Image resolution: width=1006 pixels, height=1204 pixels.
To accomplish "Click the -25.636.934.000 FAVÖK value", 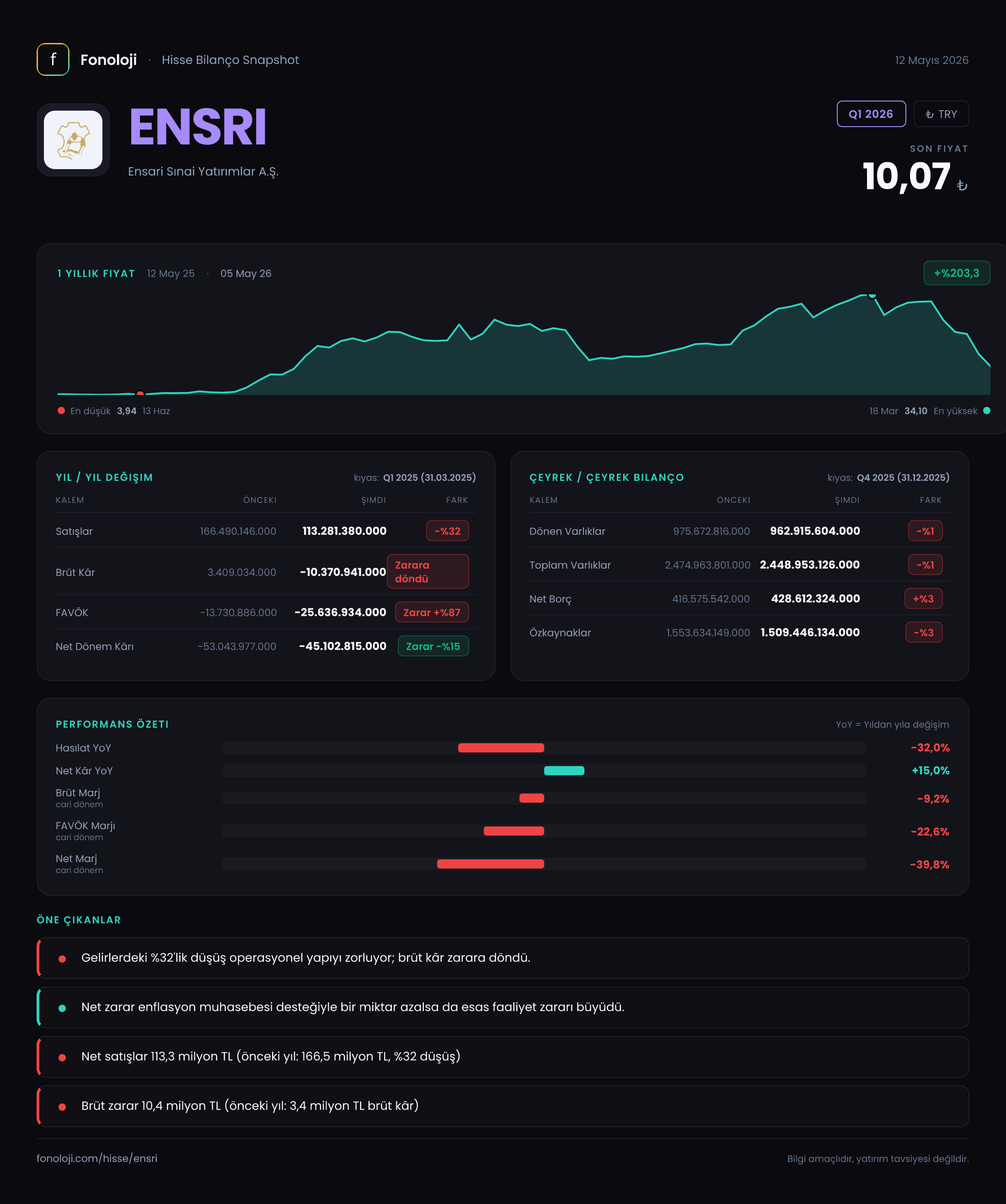I will click(x=340, y=613).
